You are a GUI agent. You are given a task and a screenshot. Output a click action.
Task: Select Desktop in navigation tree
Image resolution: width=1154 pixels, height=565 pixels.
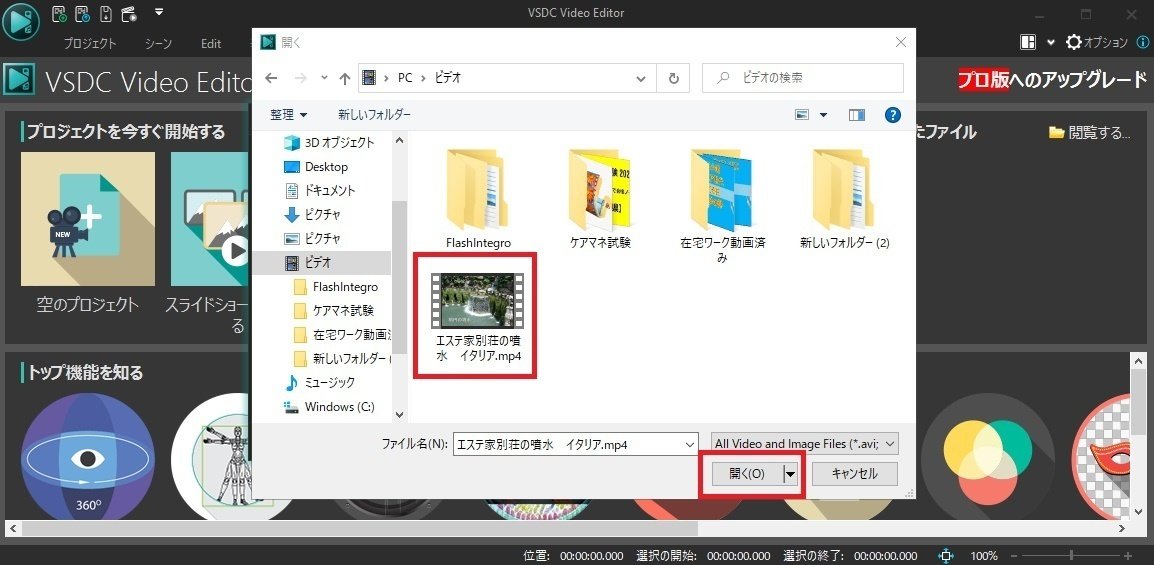pos(316,167)
